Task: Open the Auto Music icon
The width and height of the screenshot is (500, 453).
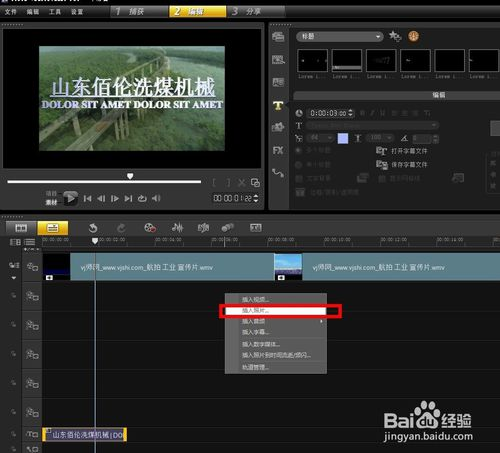Action: 203,228
